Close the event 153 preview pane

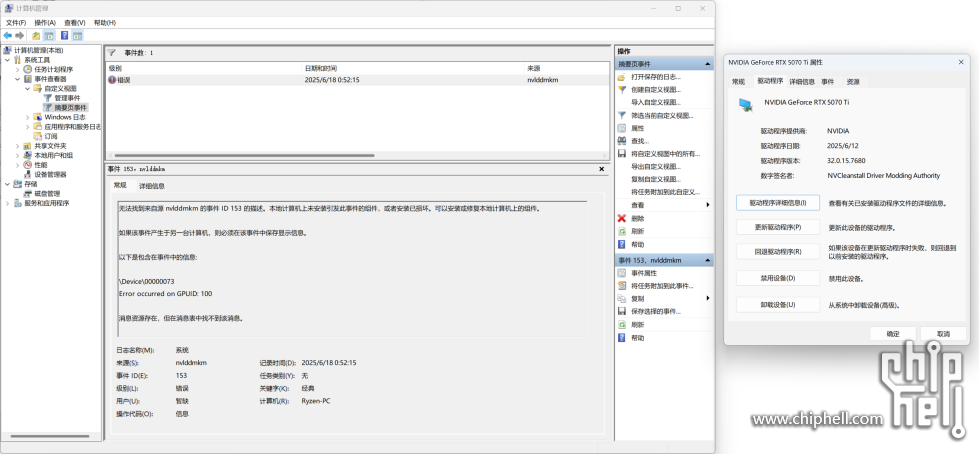(602, 169)
